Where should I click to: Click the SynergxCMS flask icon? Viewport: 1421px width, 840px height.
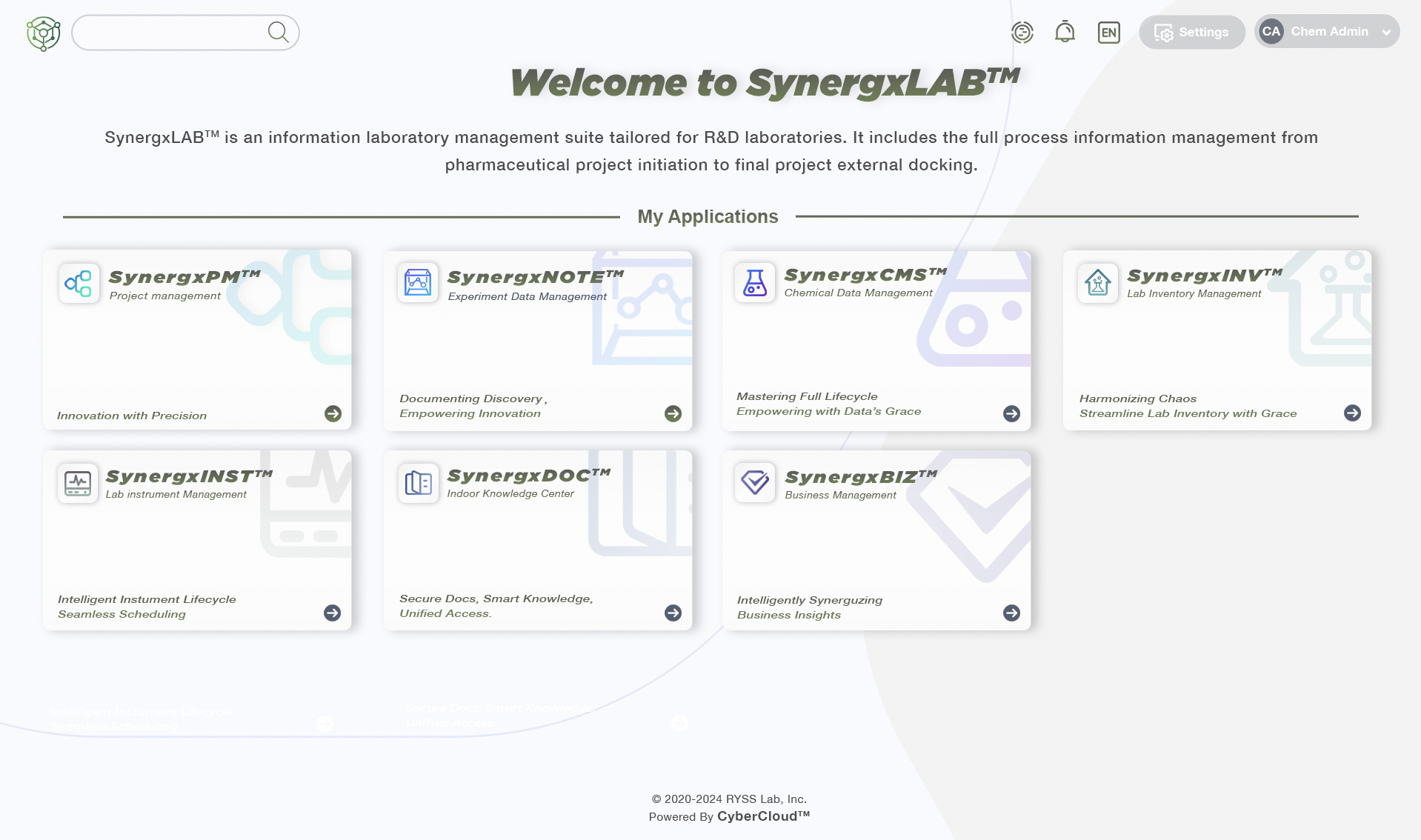click(x=755, y=282)
